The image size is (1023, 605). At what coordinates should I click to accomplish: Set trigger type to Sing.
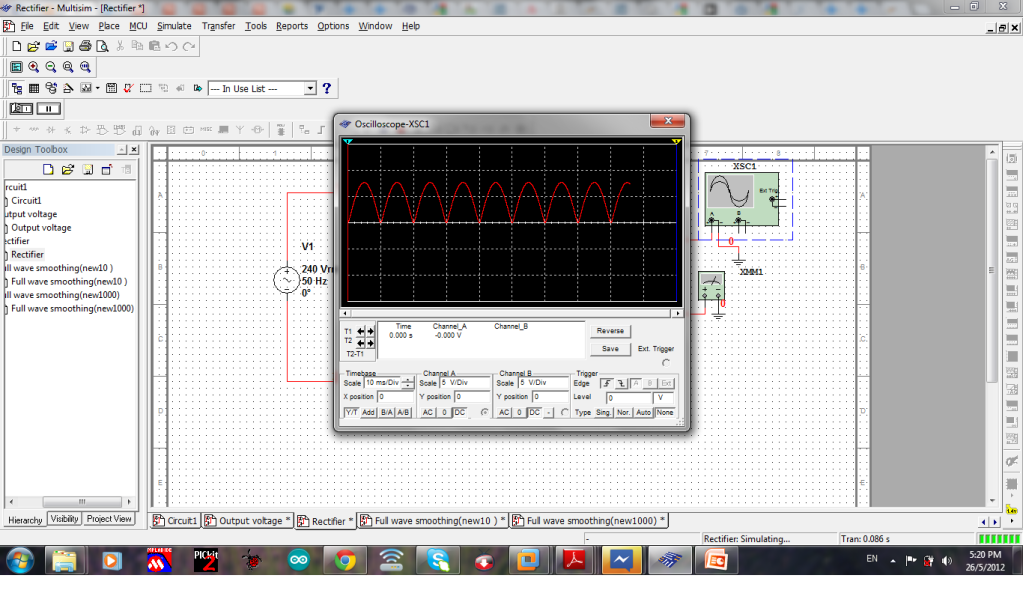tap(603, 412)
